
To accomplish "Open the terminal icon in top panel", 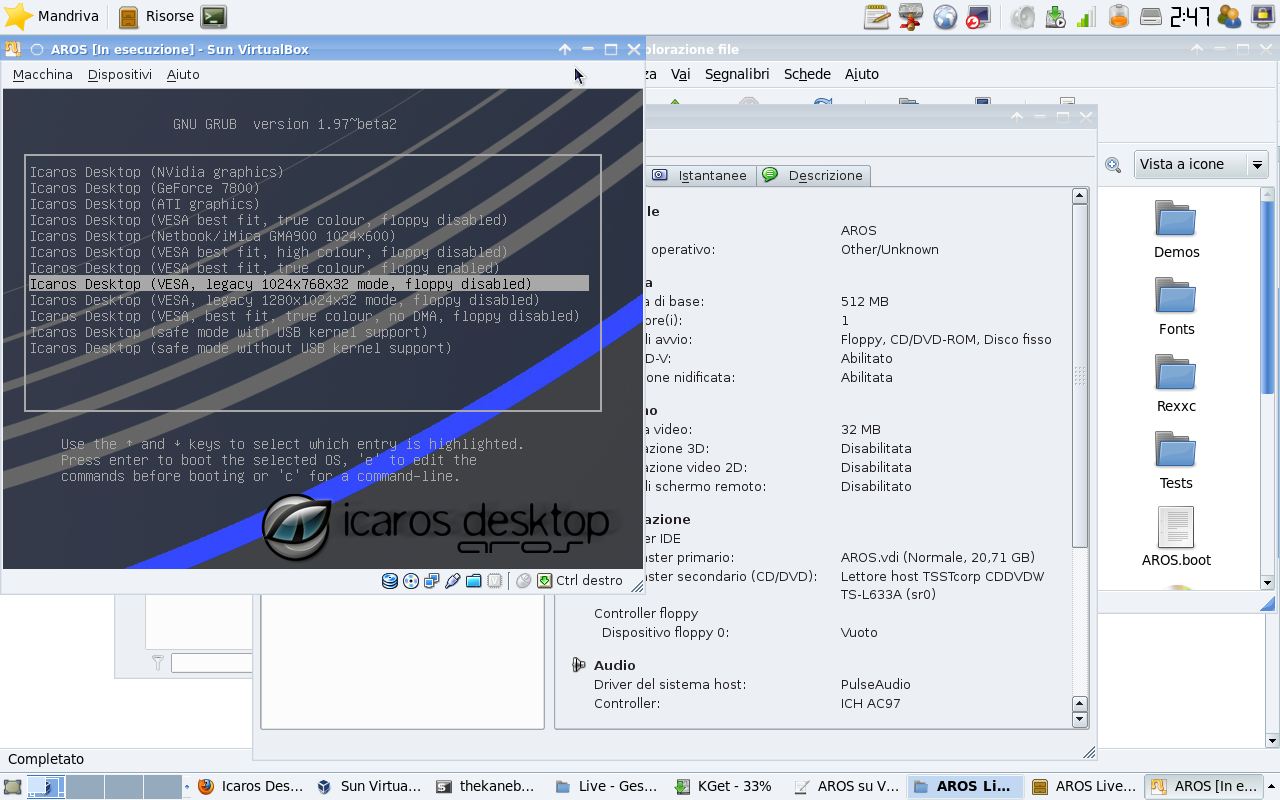I will pyautogui.click(x=213, y=16).
